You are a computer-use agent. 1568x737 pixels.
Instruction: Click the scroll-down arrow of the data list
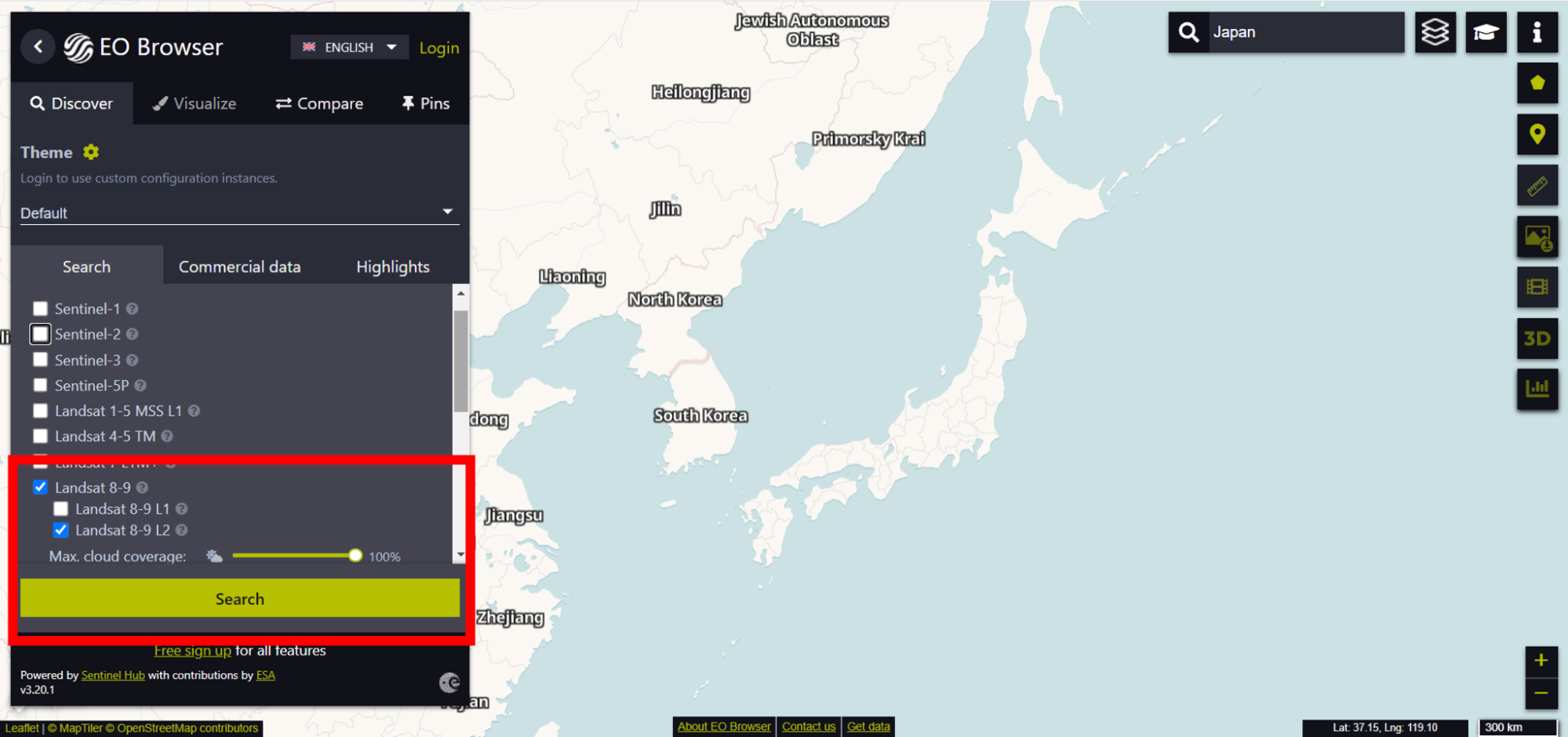[x=460, y=555]
